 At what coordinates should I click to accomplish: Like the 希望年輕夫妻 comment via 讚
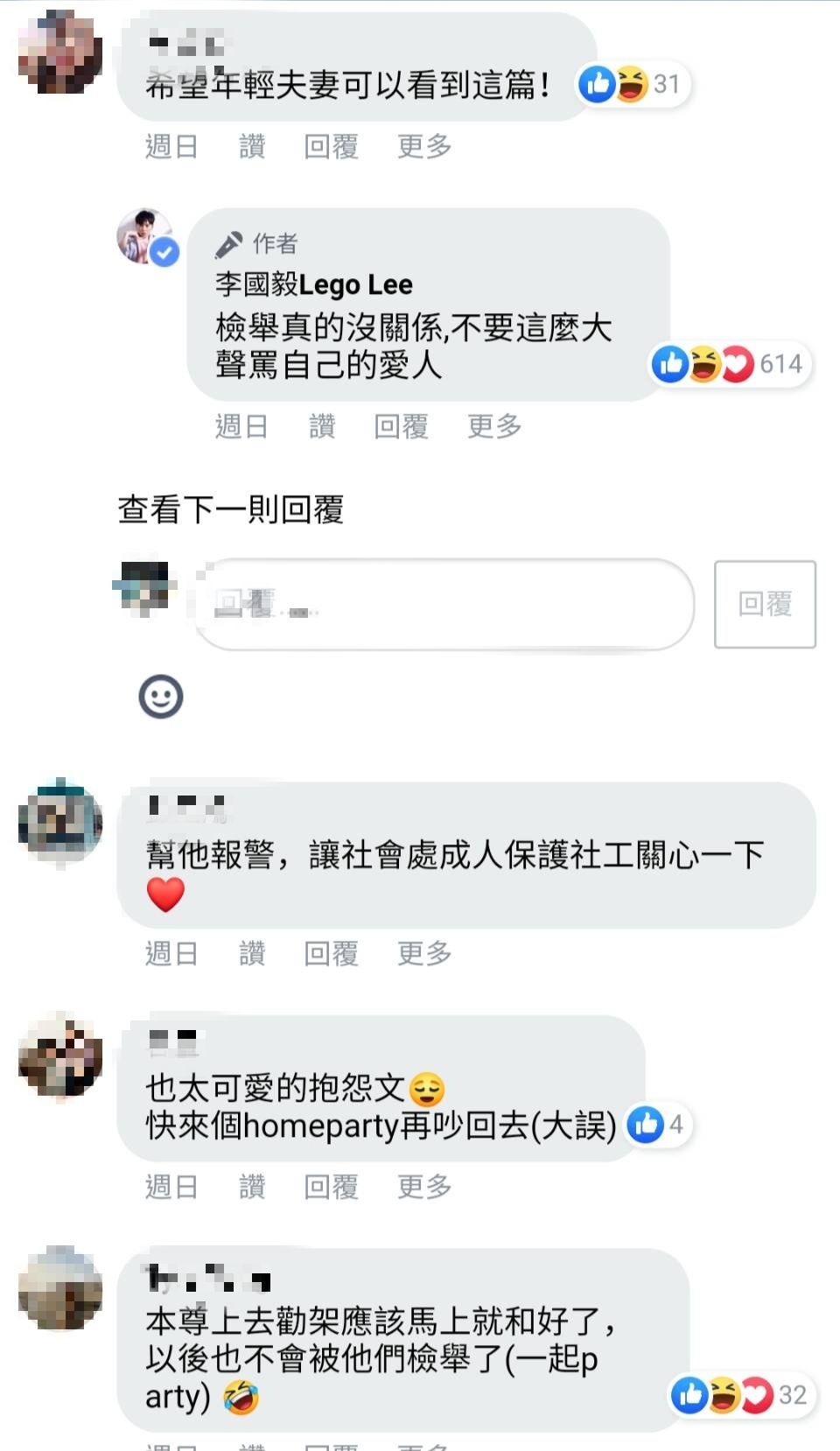pyautogui.click(x=252, y=146)
